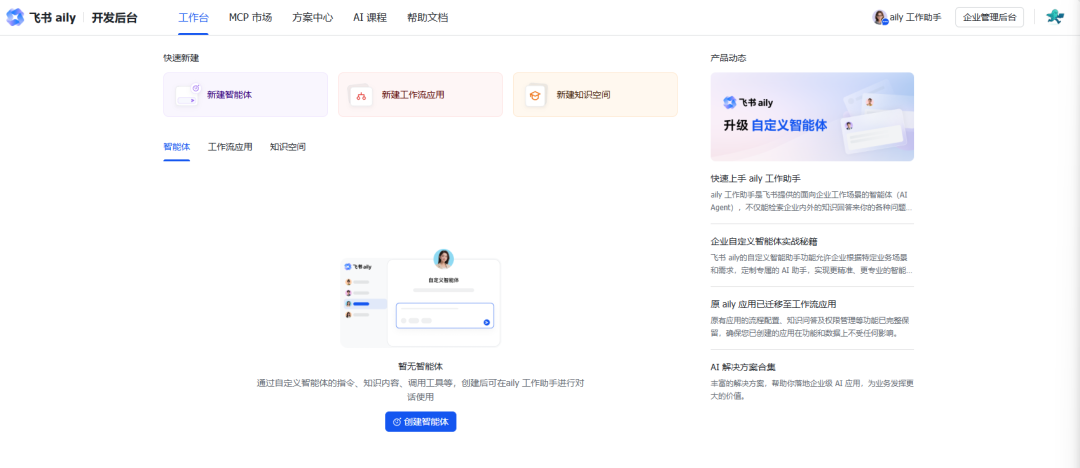Open the MCP 市场 tab
The height and width of the screenshot is (468, 1080).
[x=250, y=18]
